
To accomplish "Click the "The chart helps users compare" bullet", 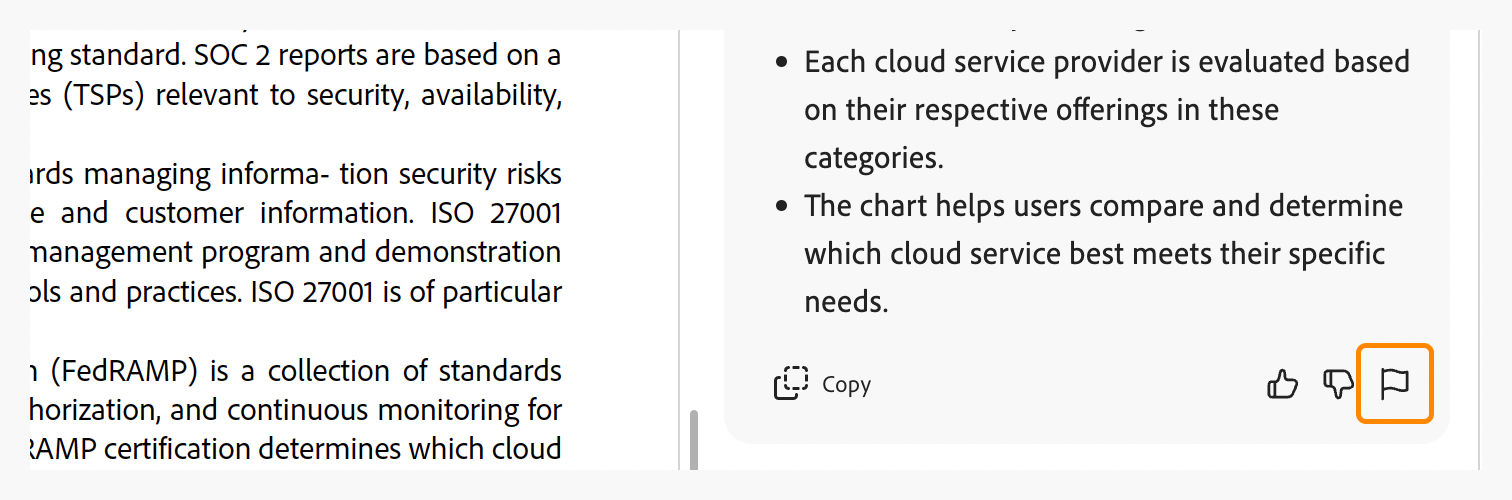I will click(x=1000, y=207).
